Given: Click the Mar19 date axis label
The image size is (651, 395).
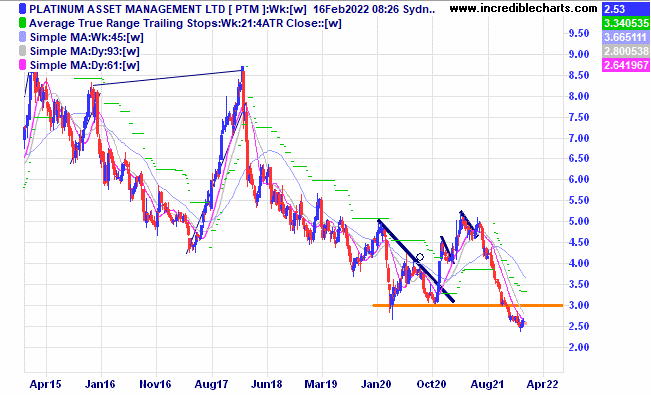Looking at the screenshot, I should pyautogui.click(x=321, y=384).
